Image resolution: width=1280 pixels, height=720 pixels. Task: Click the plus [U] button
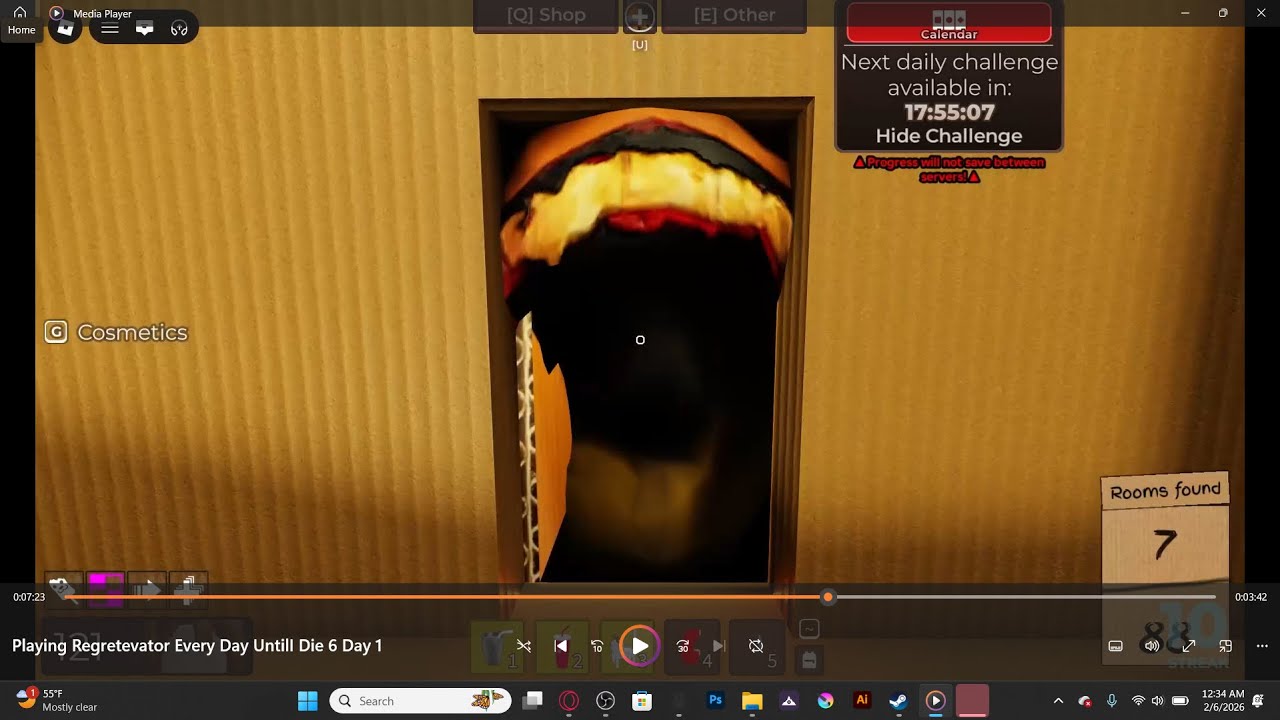640,17
